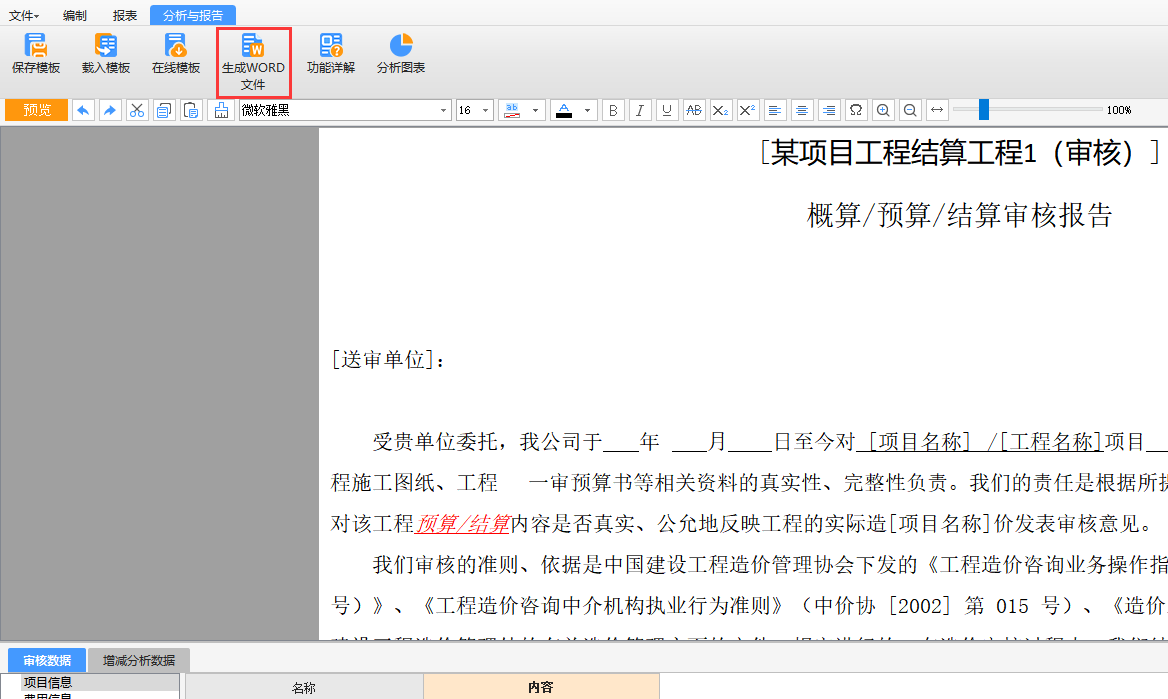Screen dimensions: 1168x699
Task: Open the 文件 menu dropdown
Action: 24,15
